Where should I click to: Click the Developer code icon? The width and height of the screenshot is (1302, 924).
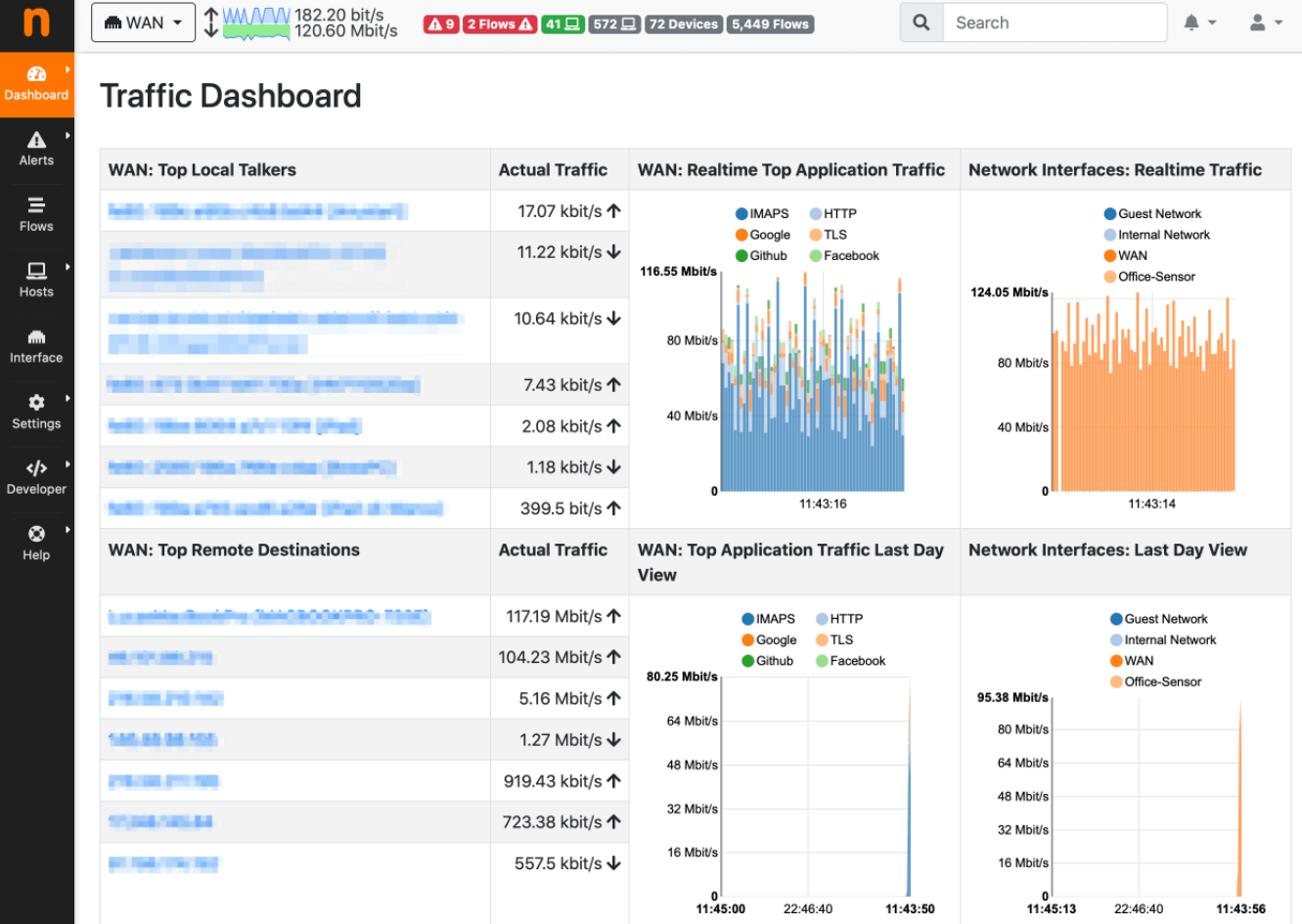tap(36, 473)
